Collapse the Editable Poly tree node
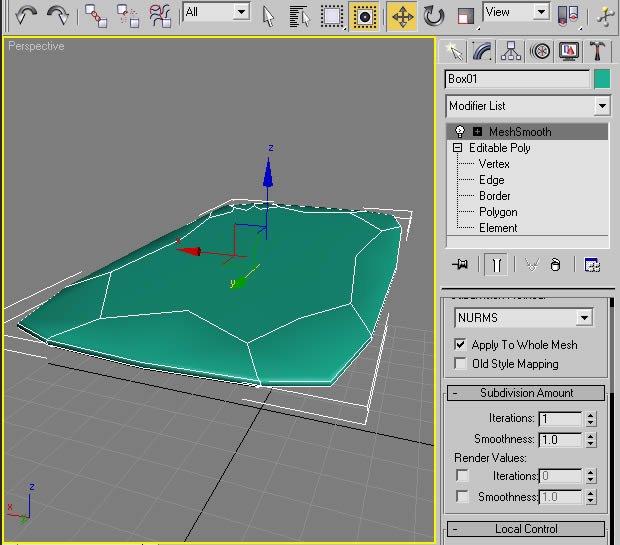Viewport: 620px width, 545px height. click(x=457, y=148)
